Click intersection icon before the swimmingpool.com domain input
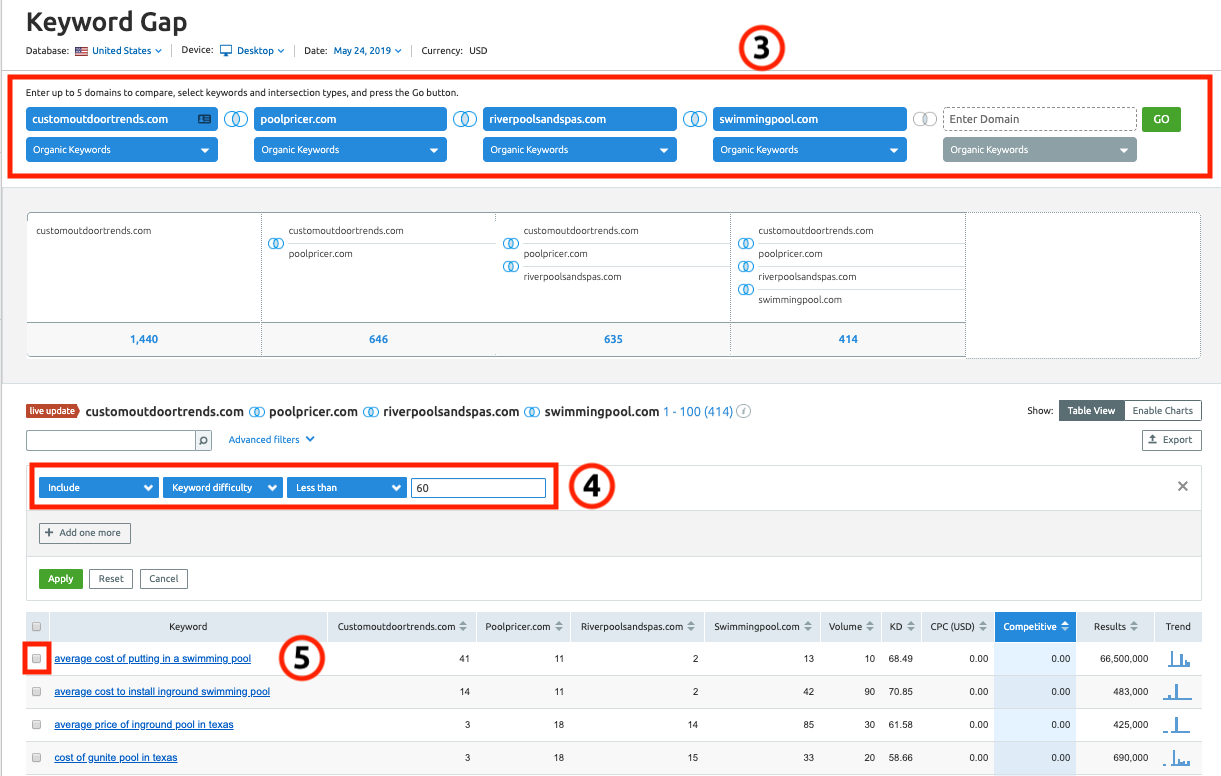 [x=695, y=119]
